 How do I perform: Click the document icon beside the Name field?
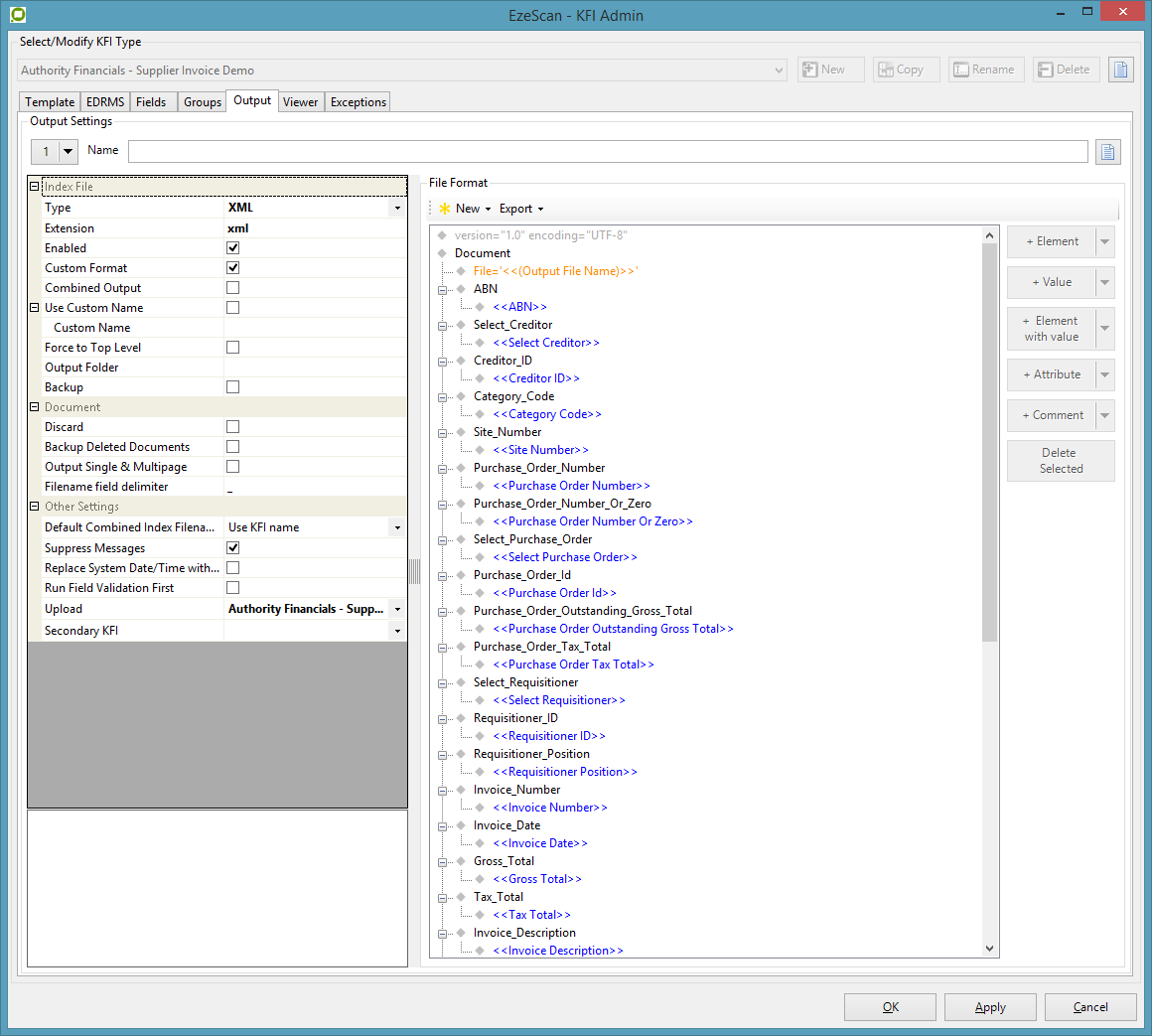click(x=1107, y=152)
